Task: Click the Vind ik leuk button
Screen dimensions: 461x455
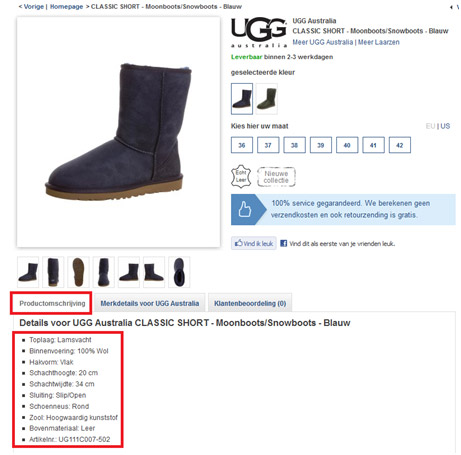Action: 254,243
